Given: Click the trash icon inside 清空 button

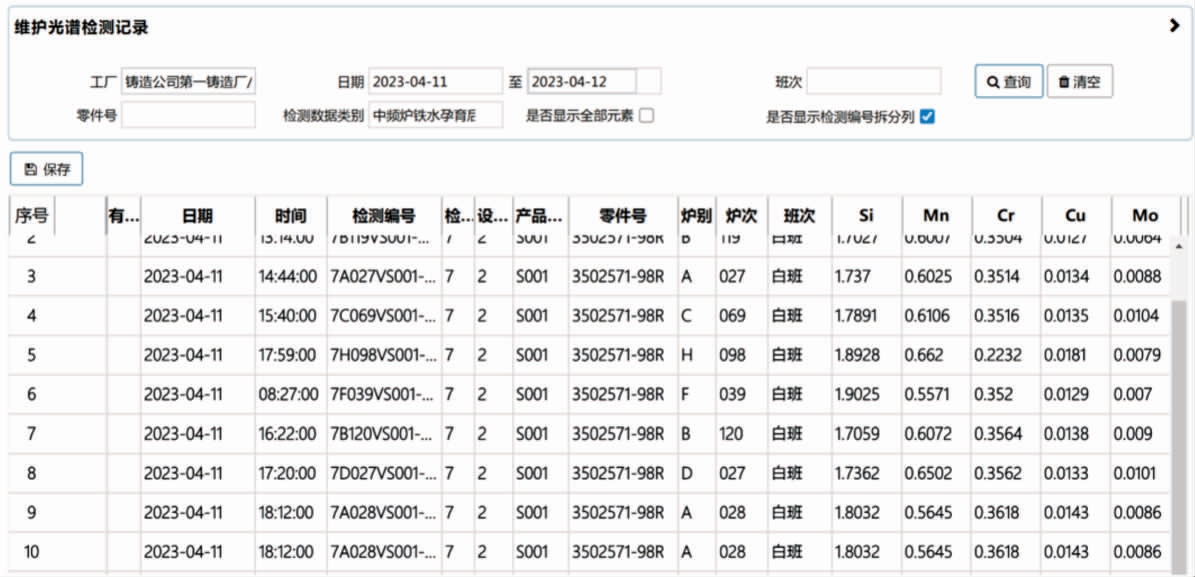Looking at the screenshot, I should (1065, 82).
